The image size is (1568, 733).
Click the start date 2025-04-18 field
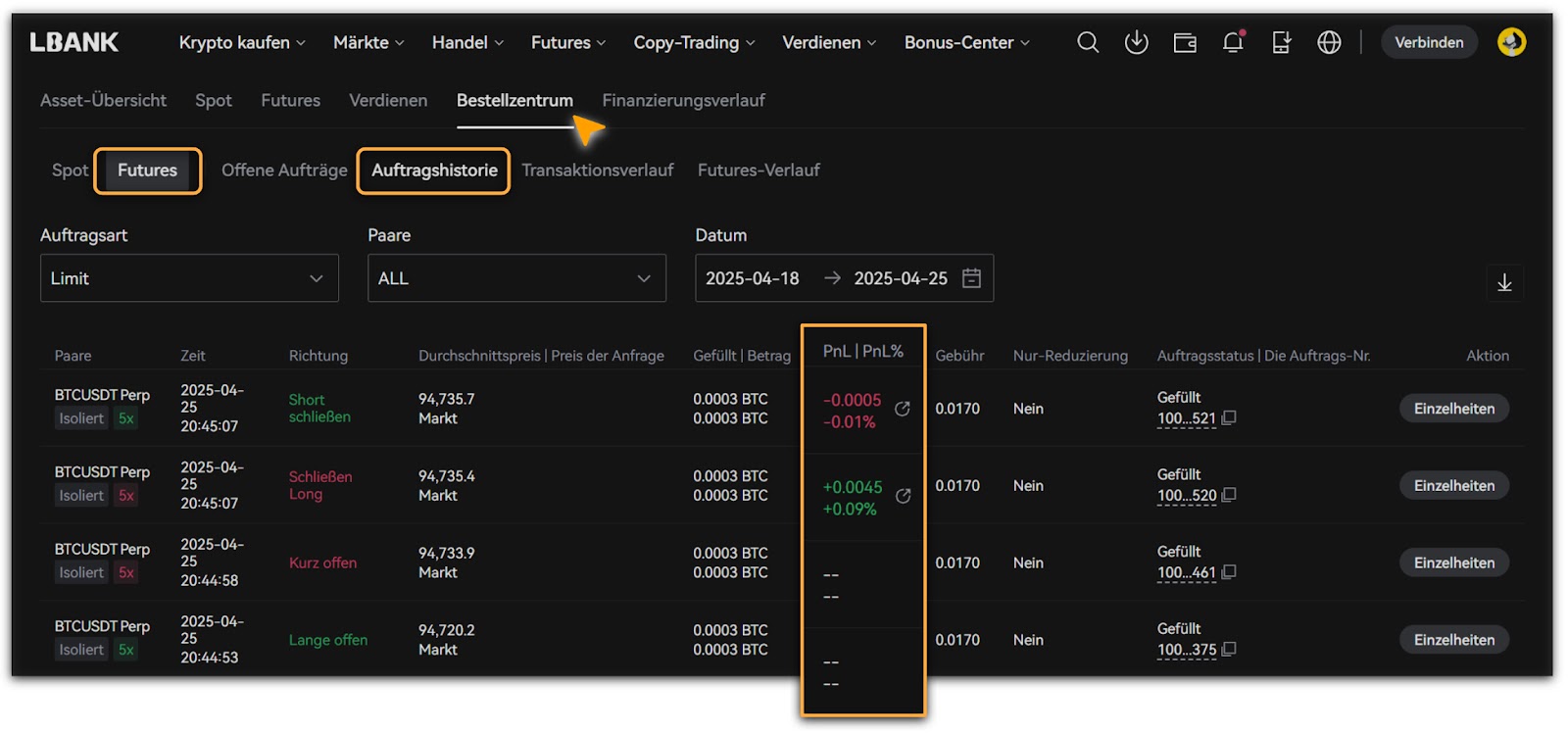pyautogui.click(x=753, y=278)
